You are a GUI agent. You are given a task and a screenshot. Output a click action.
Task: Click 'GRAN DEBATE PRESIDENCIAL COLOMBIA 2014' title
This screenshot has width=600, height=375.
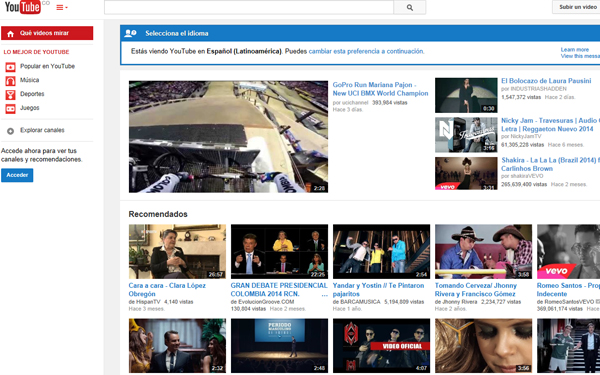point(279,290)
